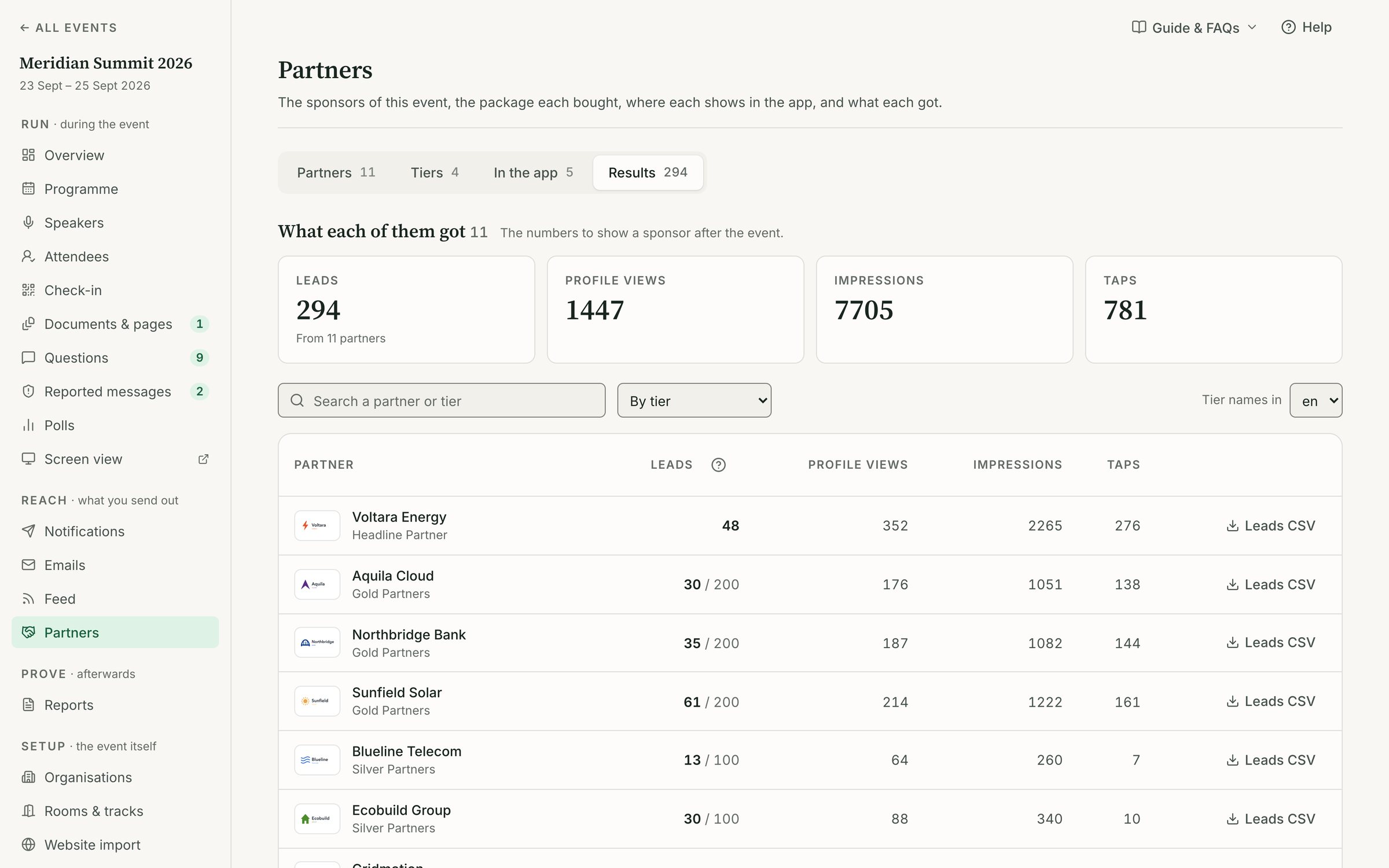Download Leads CSV for Ecobuild Group
Image resolution: width=1389 pixels, height=868 pixels.
pos(1270,819)
